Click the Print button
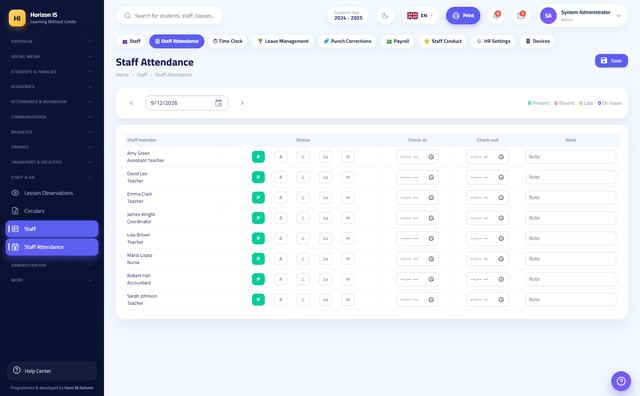Screen dimensions: 640x396 (463, 16)
